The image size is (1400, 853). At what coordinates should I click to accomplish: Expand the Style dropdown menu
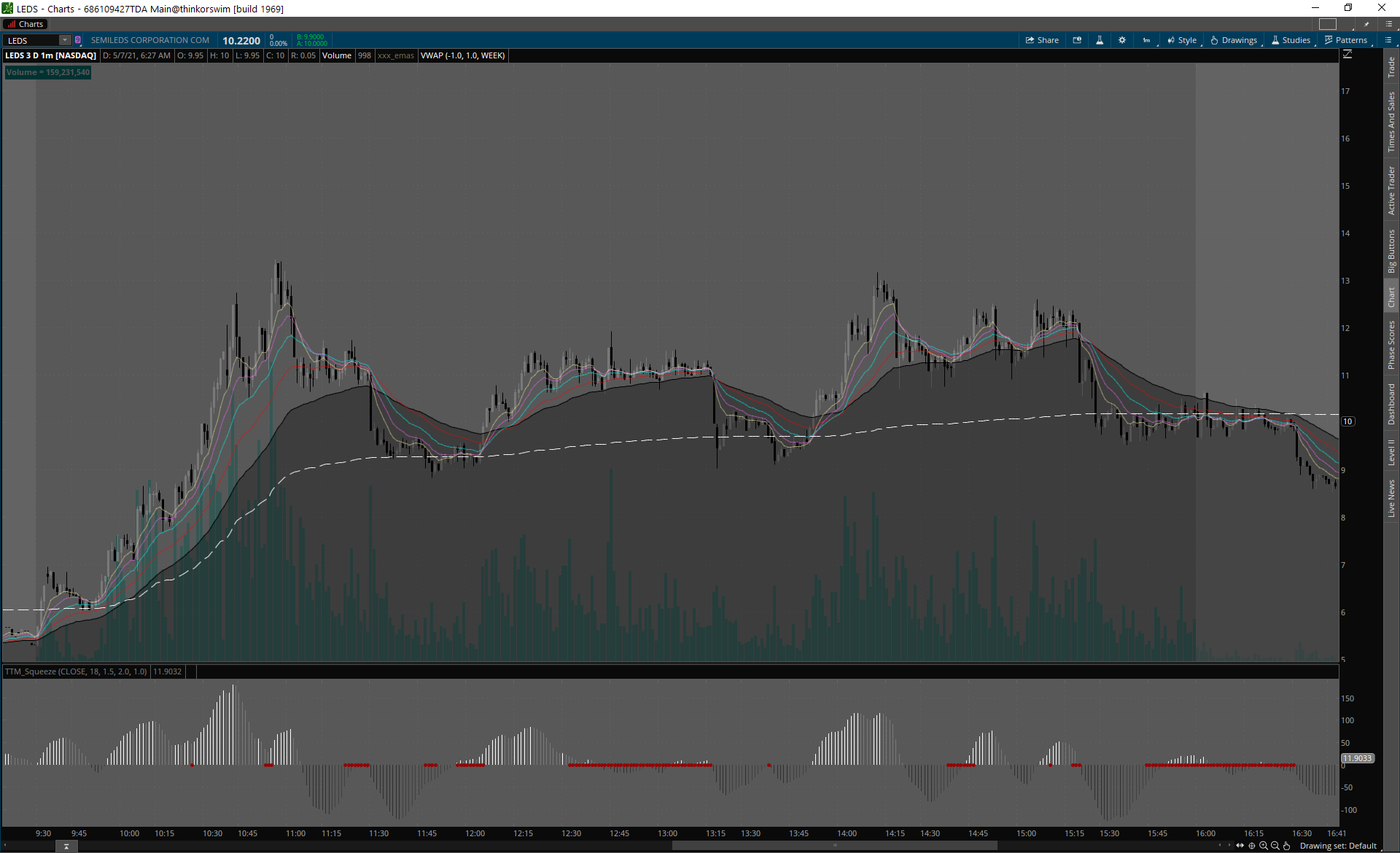[x=1182, y=40]
